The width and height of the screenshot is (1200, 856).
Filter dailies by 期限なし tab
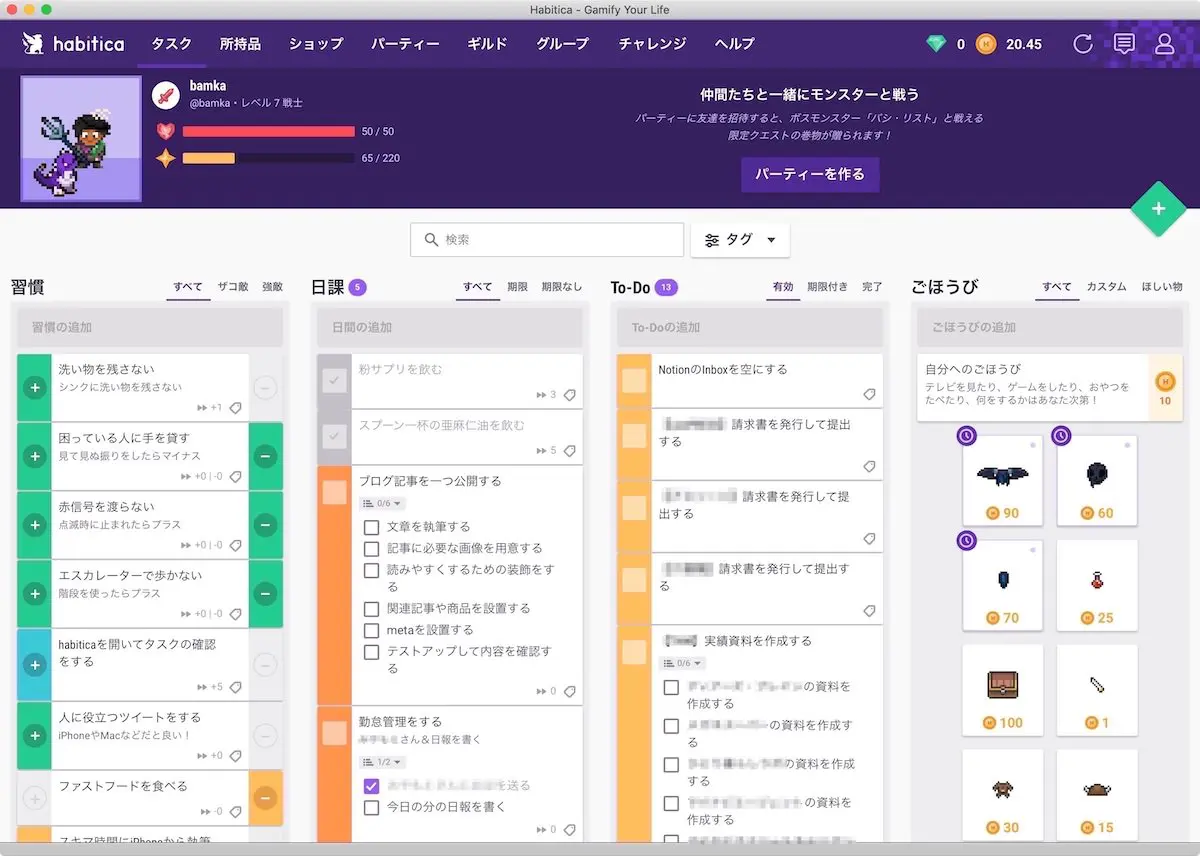[562, 287]
